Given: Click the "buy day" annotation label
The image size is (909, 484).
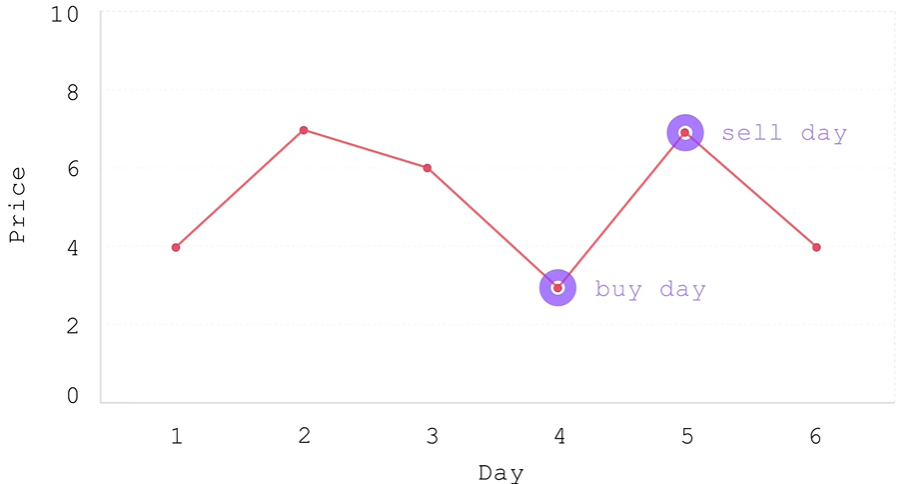Looking at the screenshot, I should click(x=650, y=290).
